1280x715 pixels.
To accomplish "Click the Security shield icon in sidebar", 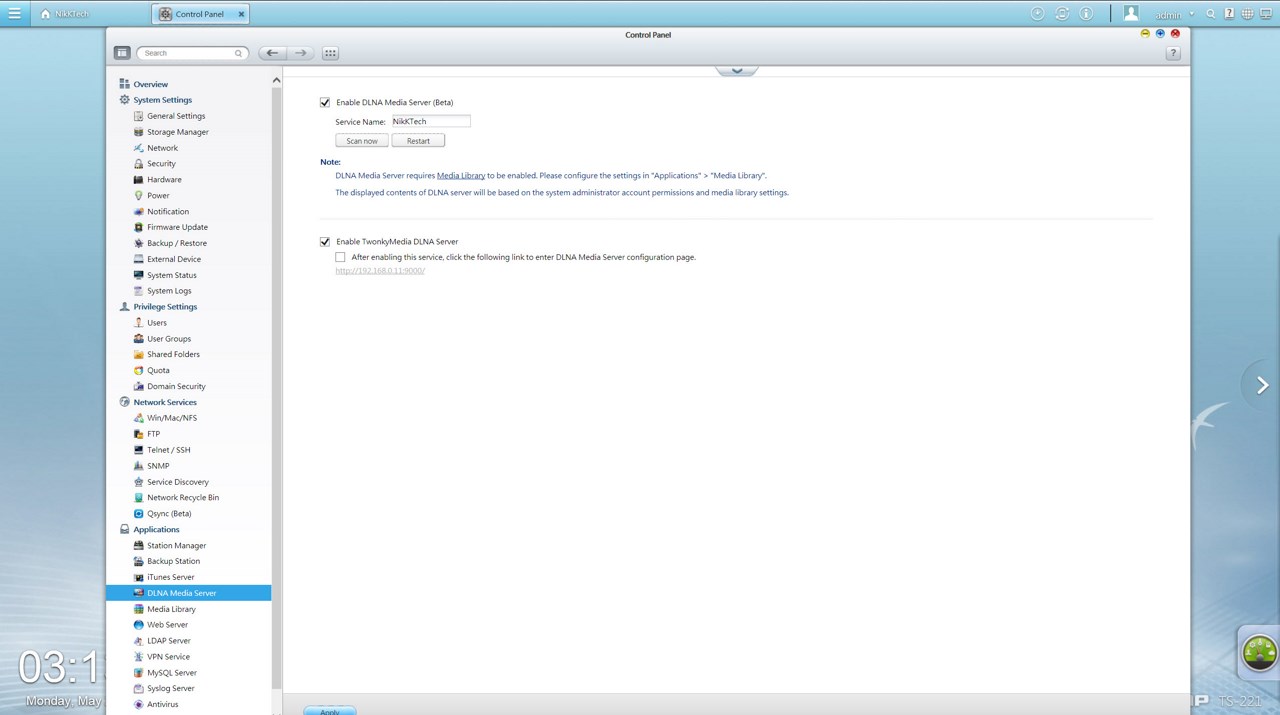I will tap(139, 164).
